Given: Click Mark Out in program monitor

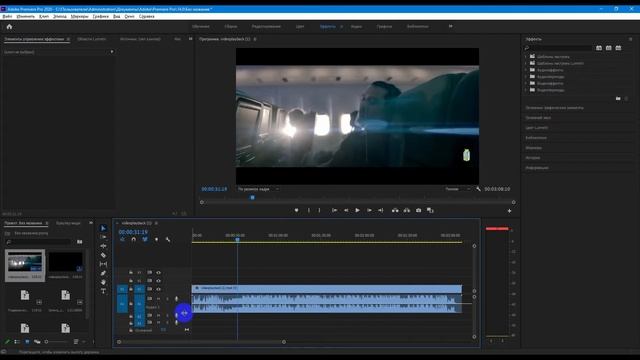Looking at the screenshot, I should click(319, 210).
